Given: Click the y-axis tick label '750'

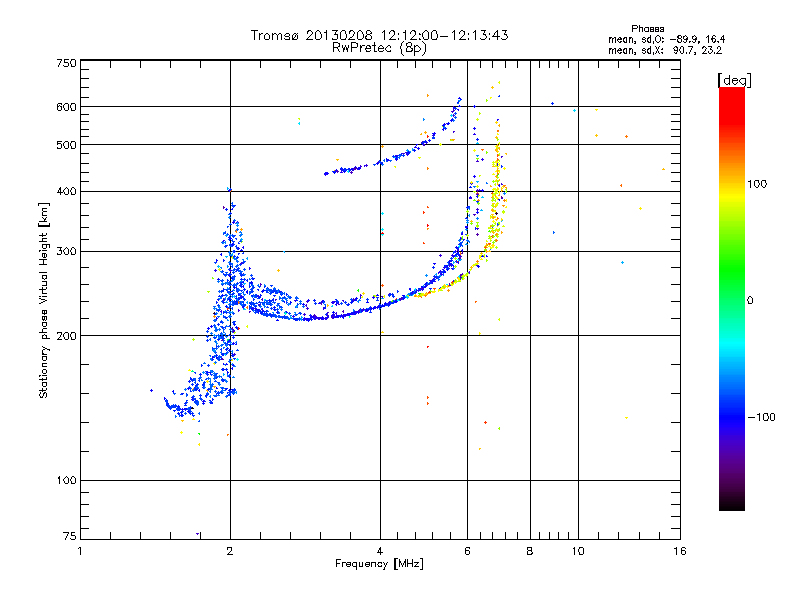Looking at the screenshot, I should (x=66, y=63).
